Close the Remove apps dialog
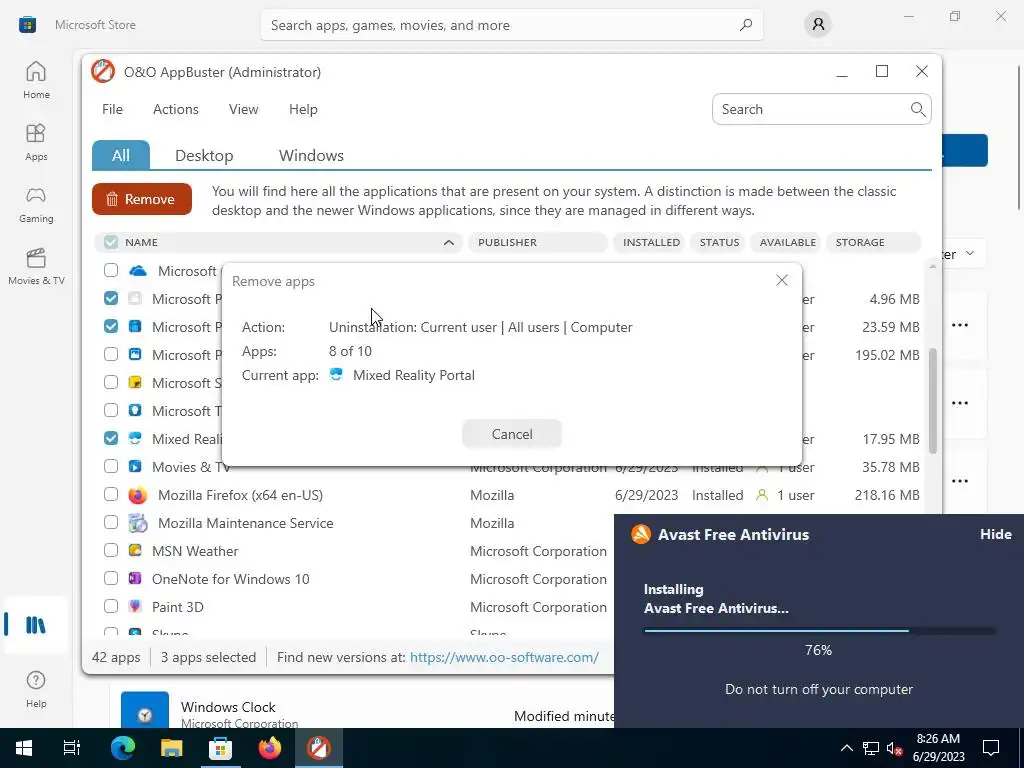1024x768 pixels. 782,280
